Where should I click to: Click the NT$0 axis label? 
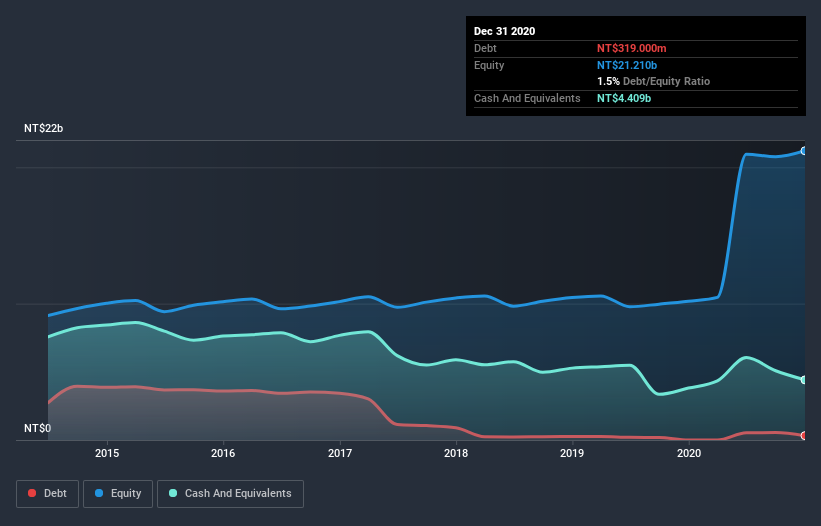(x=38, y=428)
